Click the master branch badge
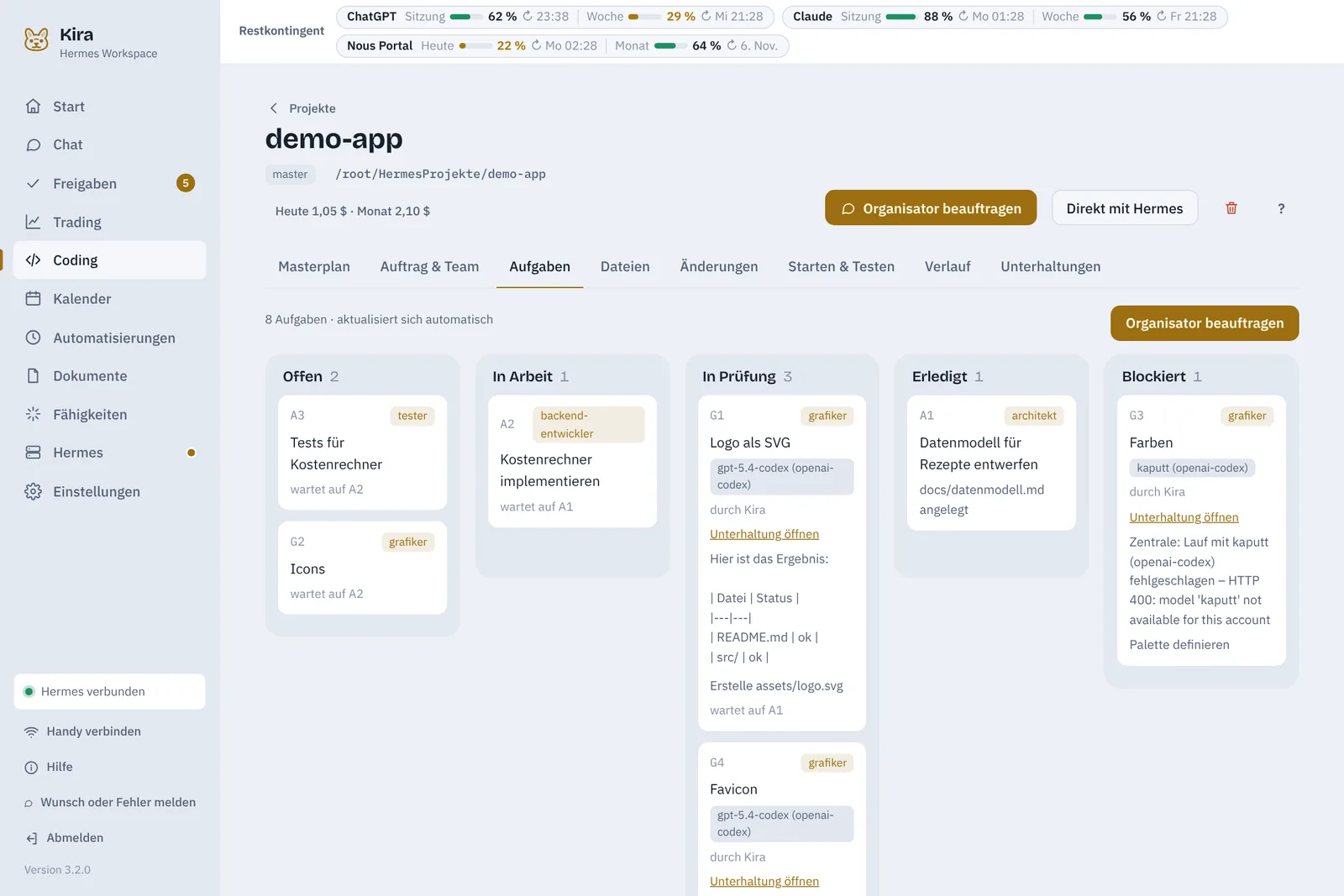 point(290,175)
